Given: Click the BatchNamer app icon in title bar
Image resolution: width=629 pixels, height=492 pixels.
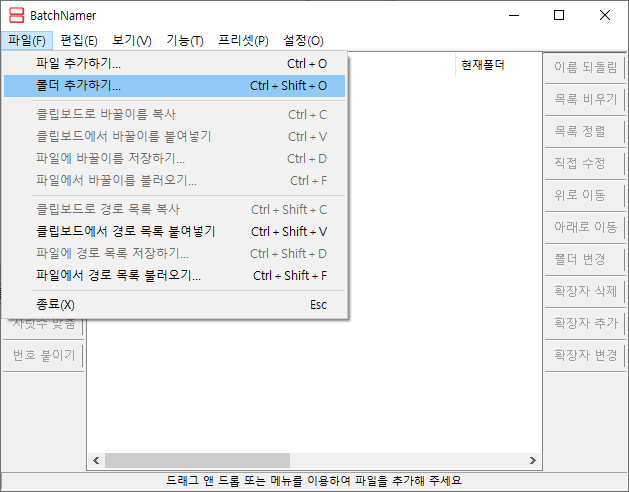Looking at the screenshot, I should pyautogui.click(x=16, y=15).
